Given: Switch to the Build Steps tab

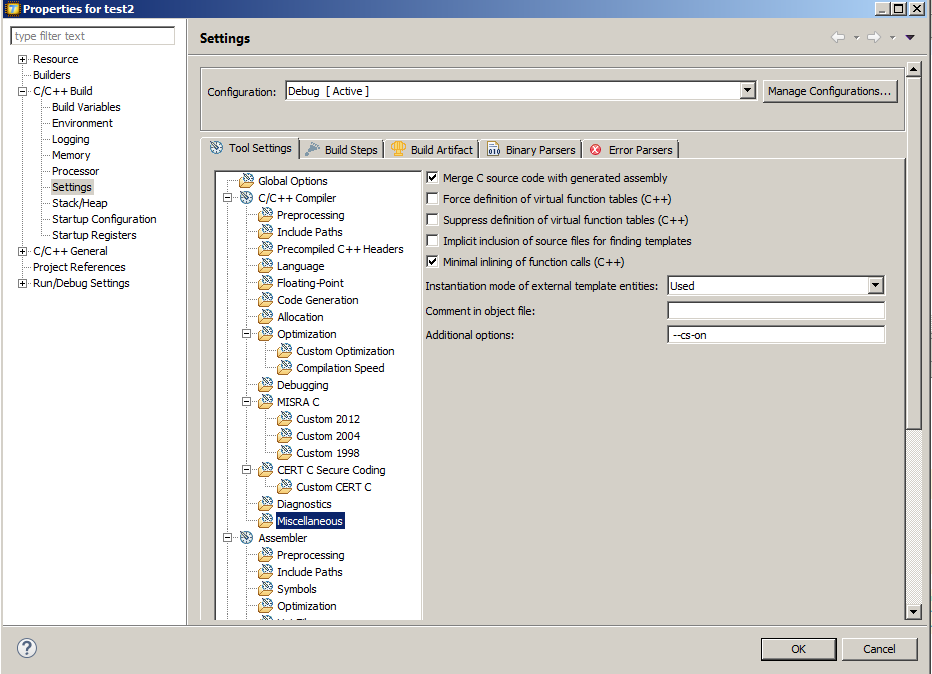Looking at the screenshot, I should coord(341,148).
